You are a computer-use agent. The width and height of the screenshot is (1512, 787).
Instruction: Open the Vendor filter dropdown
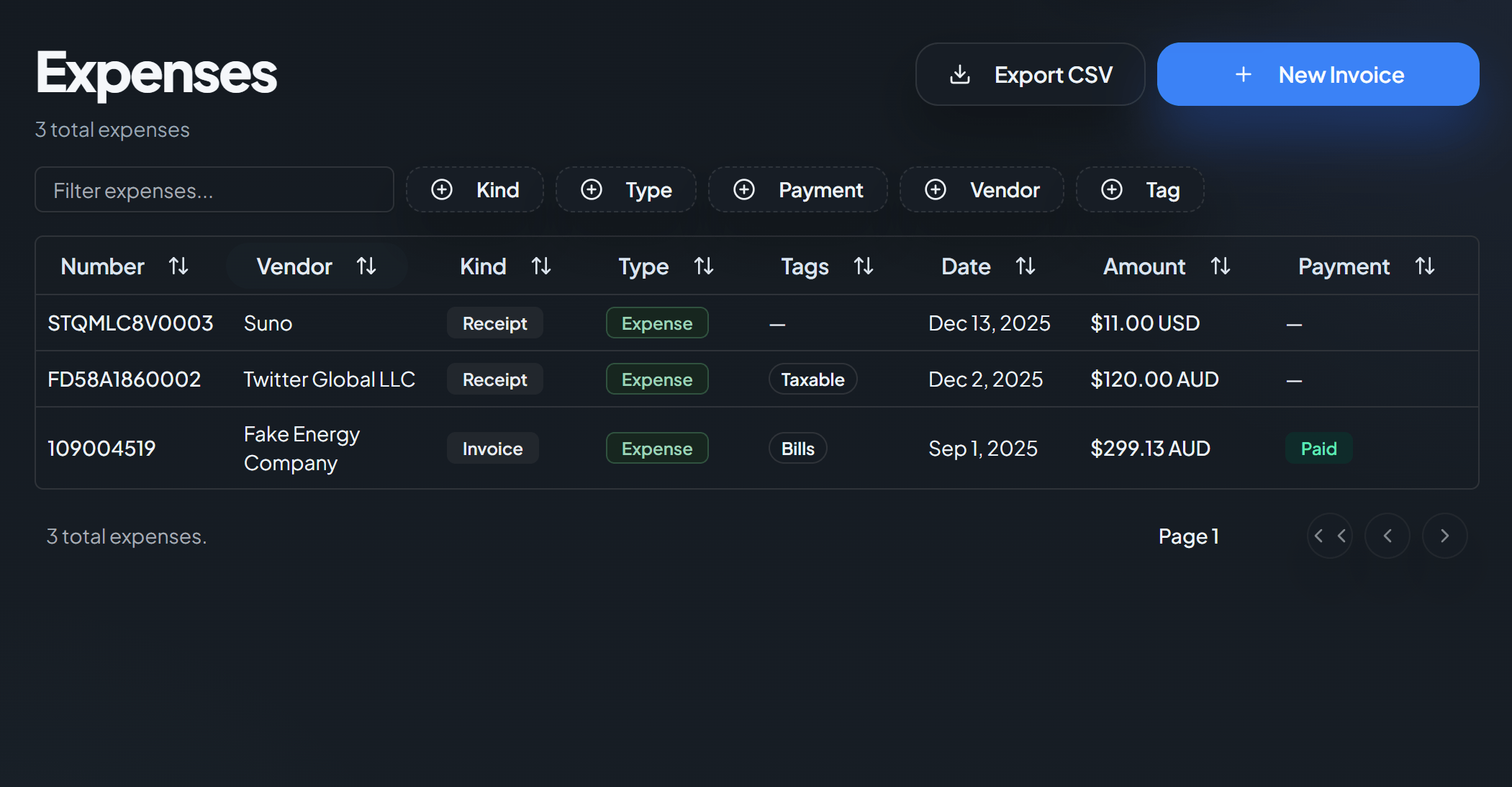[982, 189]
